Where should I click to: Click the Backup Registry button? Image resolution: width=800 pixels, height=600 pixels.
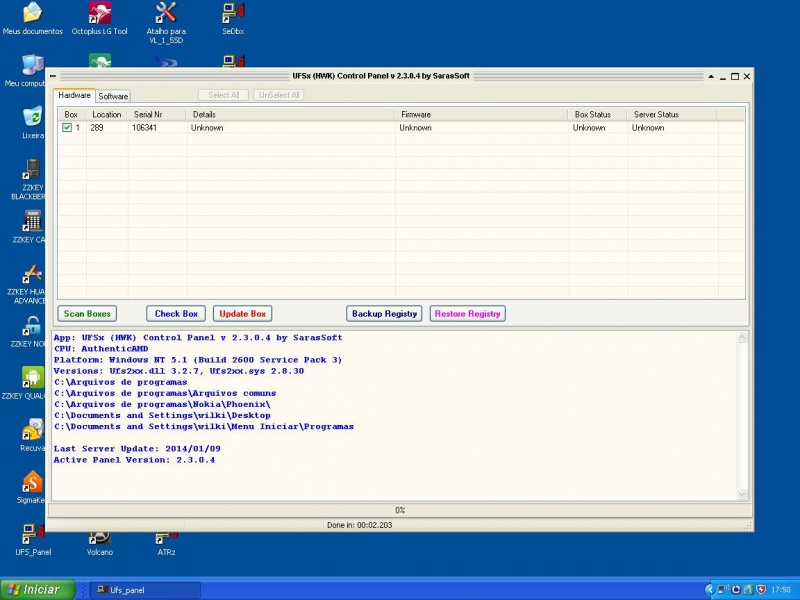tap(384, 314)
